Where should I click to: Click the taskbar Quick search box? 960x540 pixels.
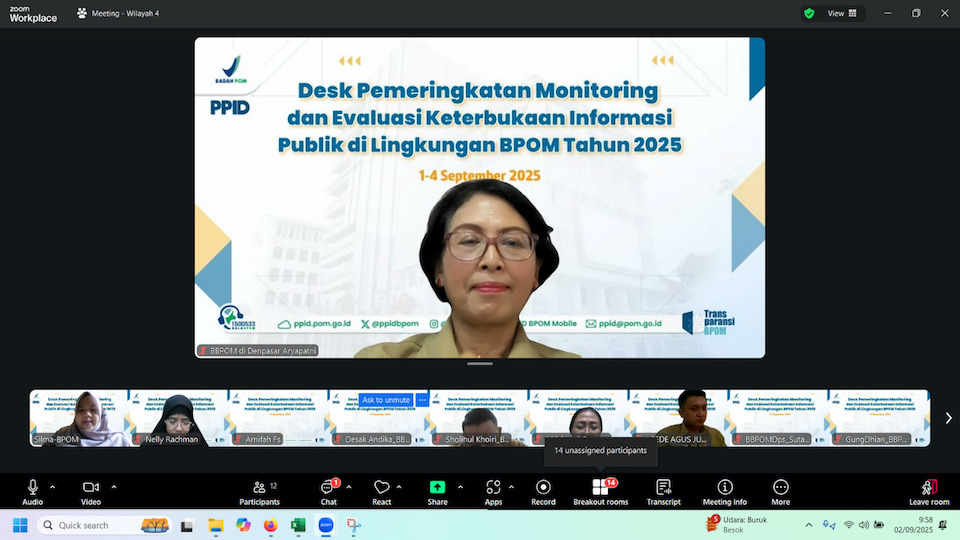click(104, 525)
